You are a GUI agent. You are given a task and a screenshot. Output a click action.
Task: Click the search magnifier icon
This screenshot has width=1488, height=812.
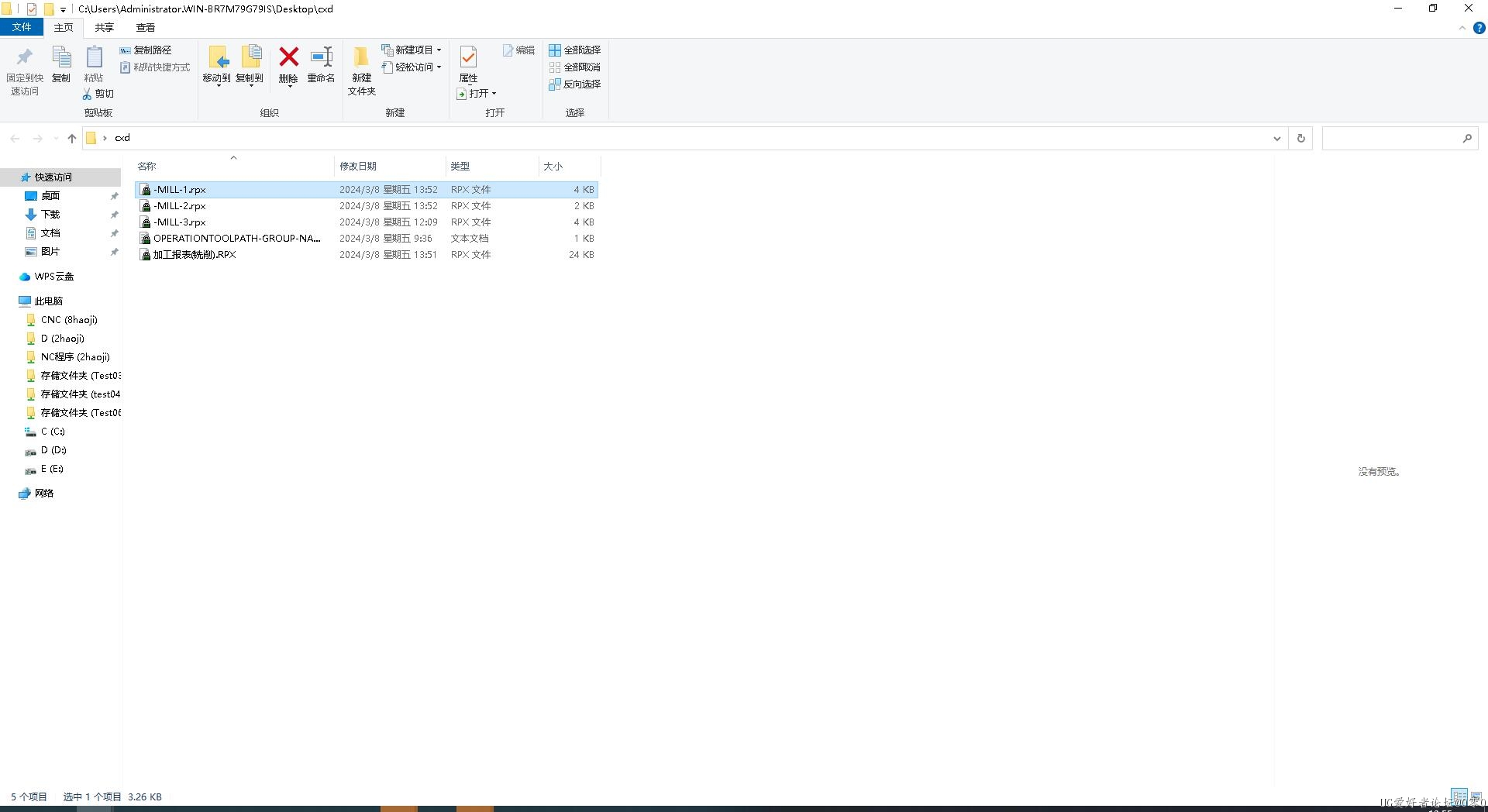click(x=1467, y=139)
